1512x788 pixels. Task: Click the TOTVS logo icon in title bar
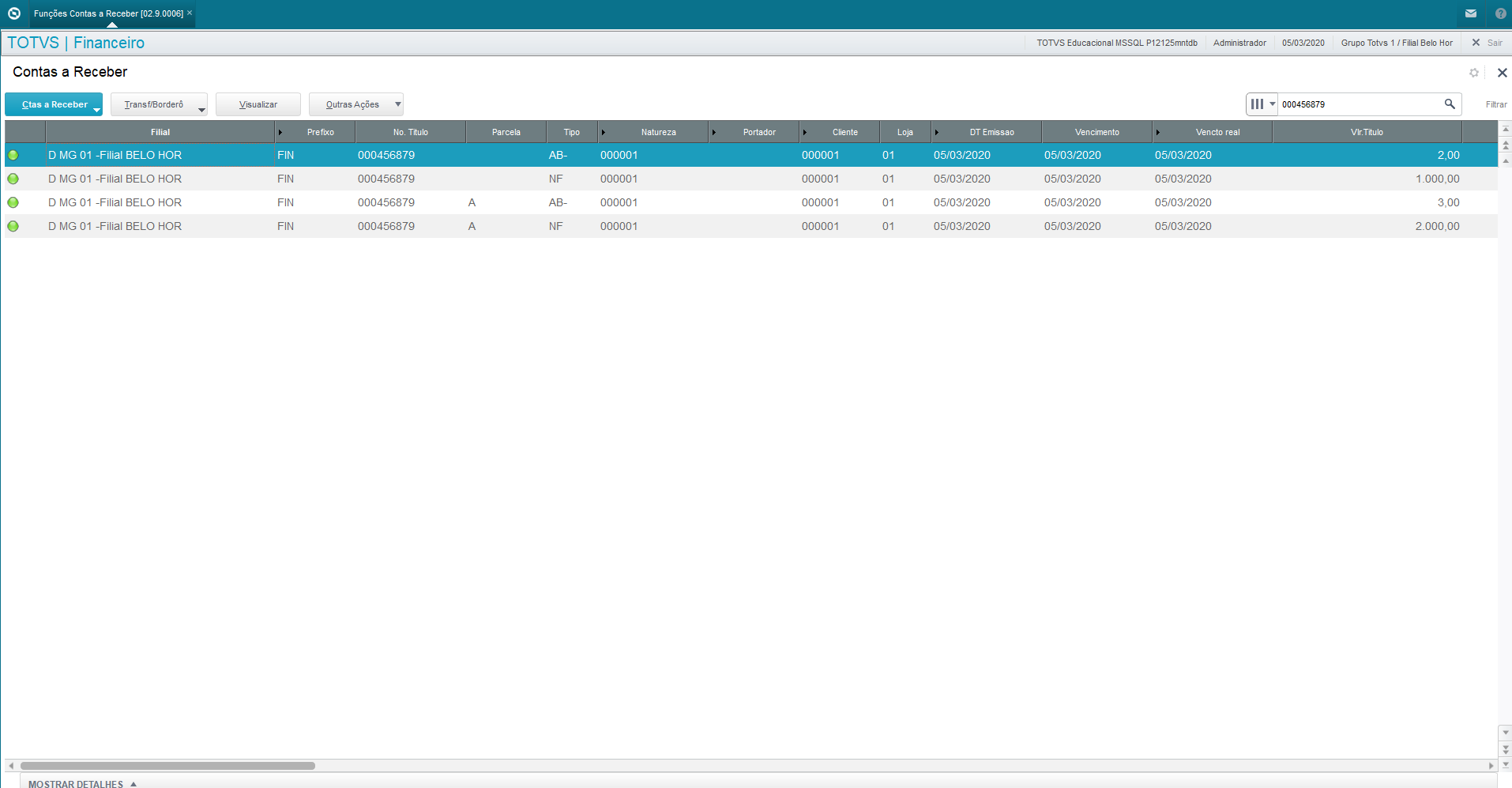[13, 13]
